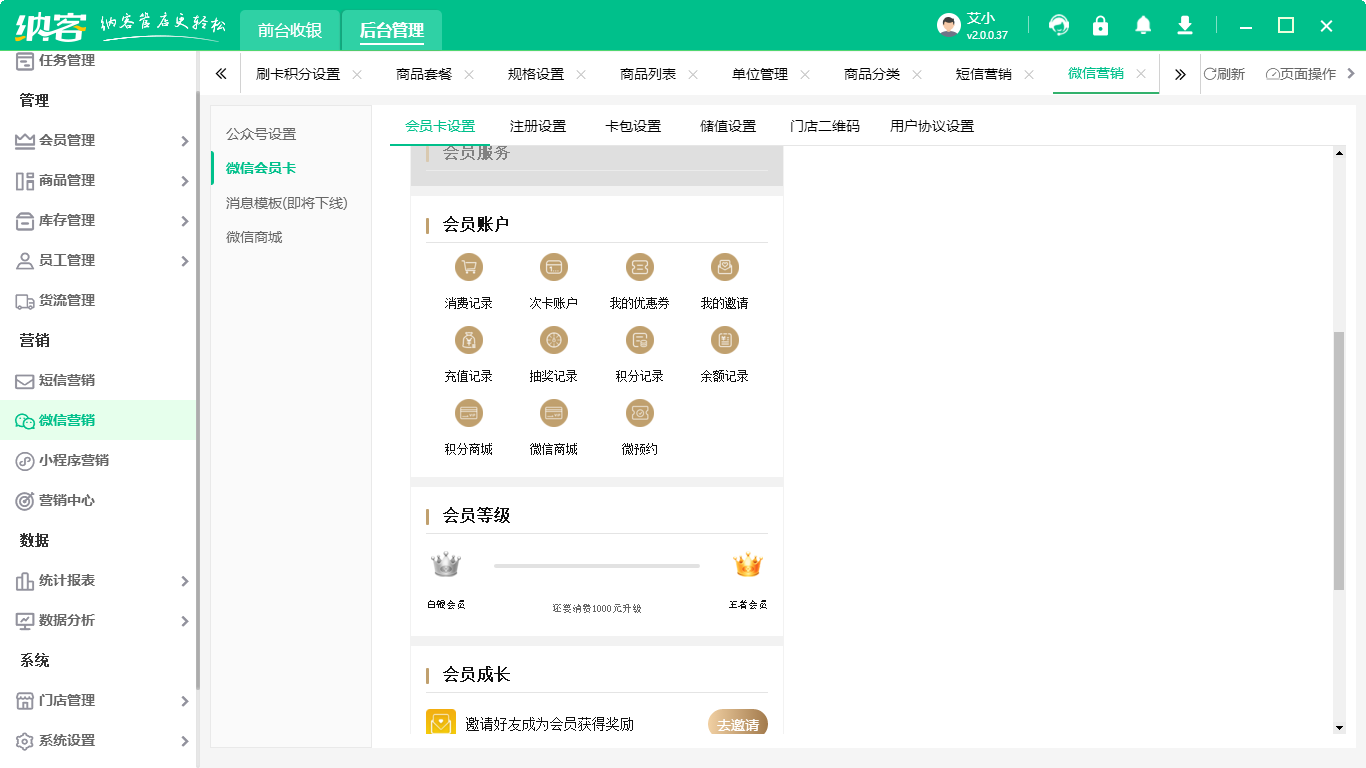Select the 抽奖记录 lottery record icon
Viewport: 1366px width, 768px height.
(x=553, y=340)
